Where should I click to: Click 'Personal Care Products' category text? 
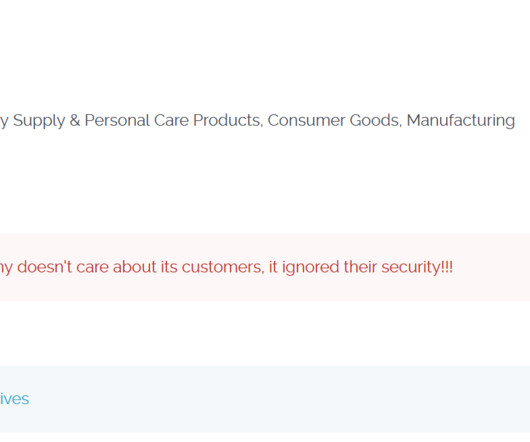173,121
